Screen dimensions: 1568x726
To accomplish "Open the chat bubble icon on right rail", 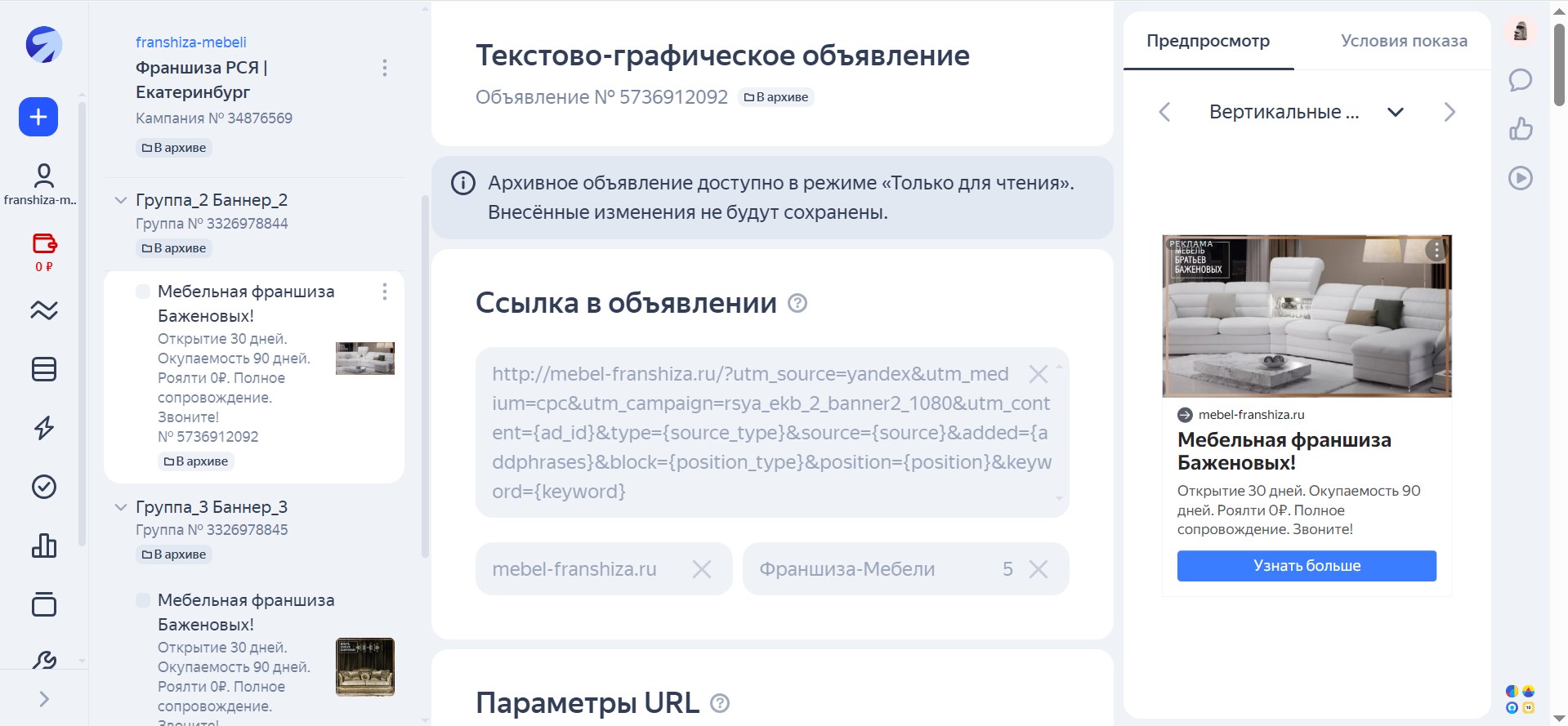I will click(x=1521, y=80).
